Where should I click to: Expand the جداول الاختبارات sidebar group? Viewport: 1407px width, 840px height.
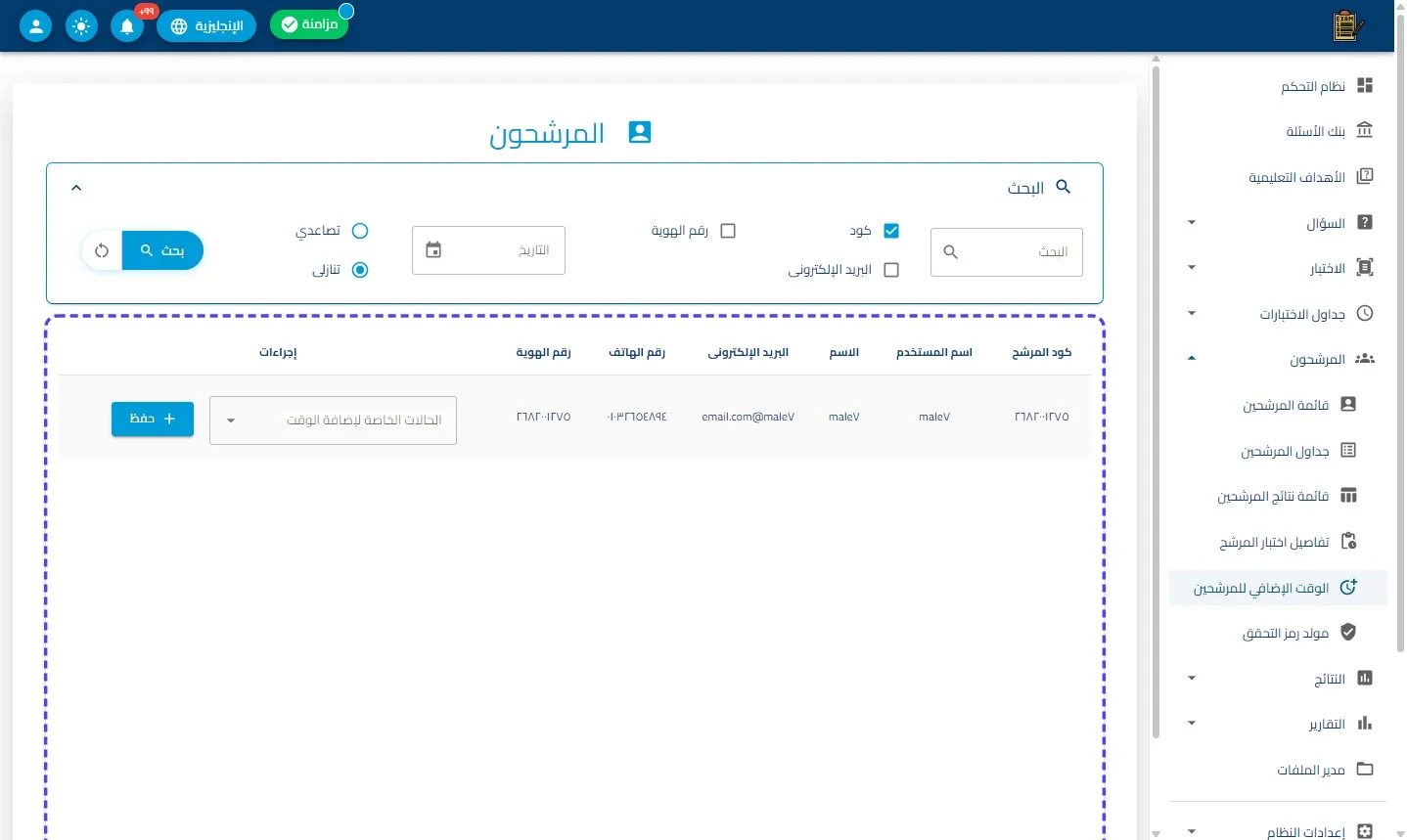pos(1191,314)
